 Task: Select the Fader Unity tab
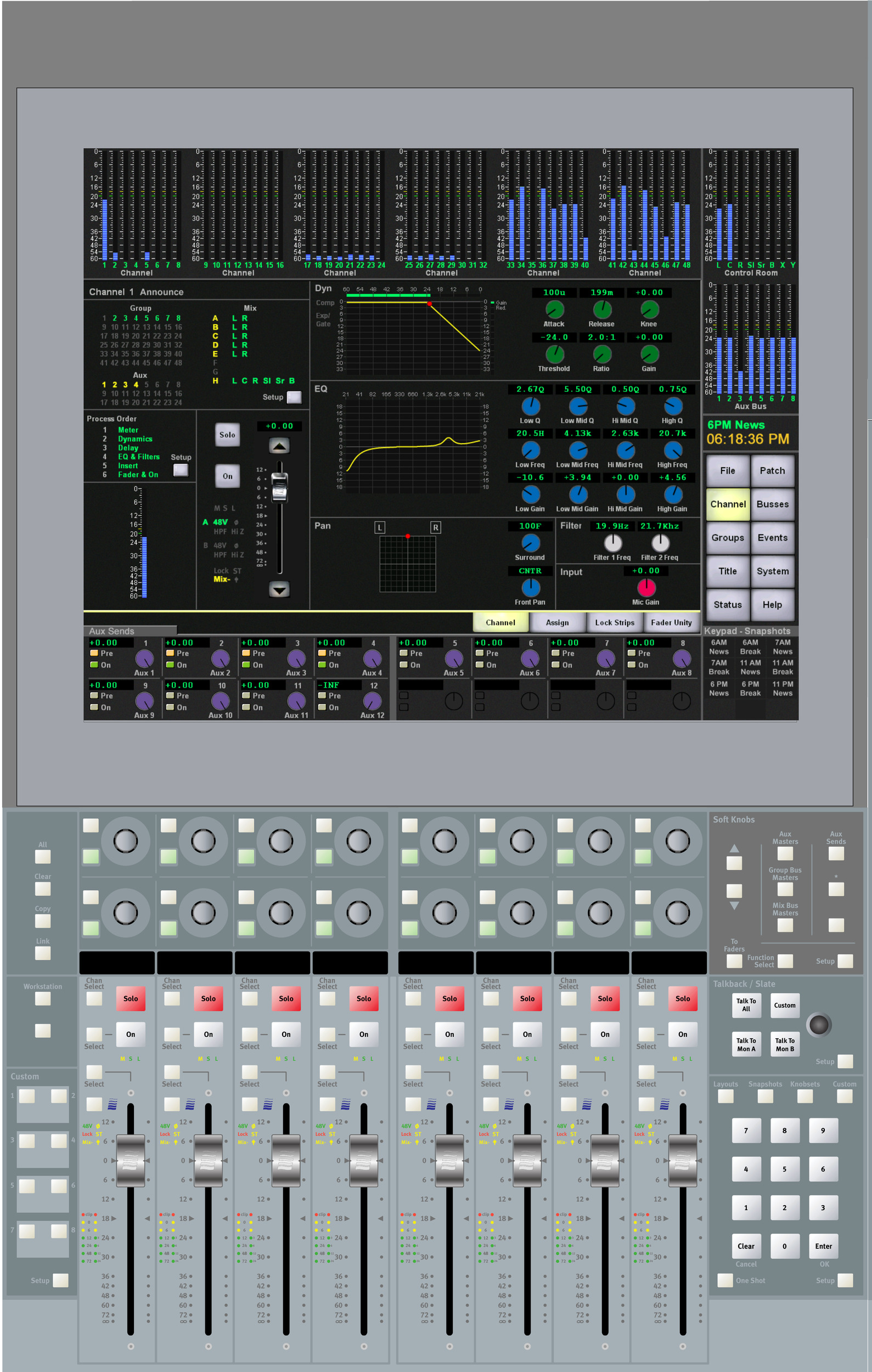[x=672, y=623]
